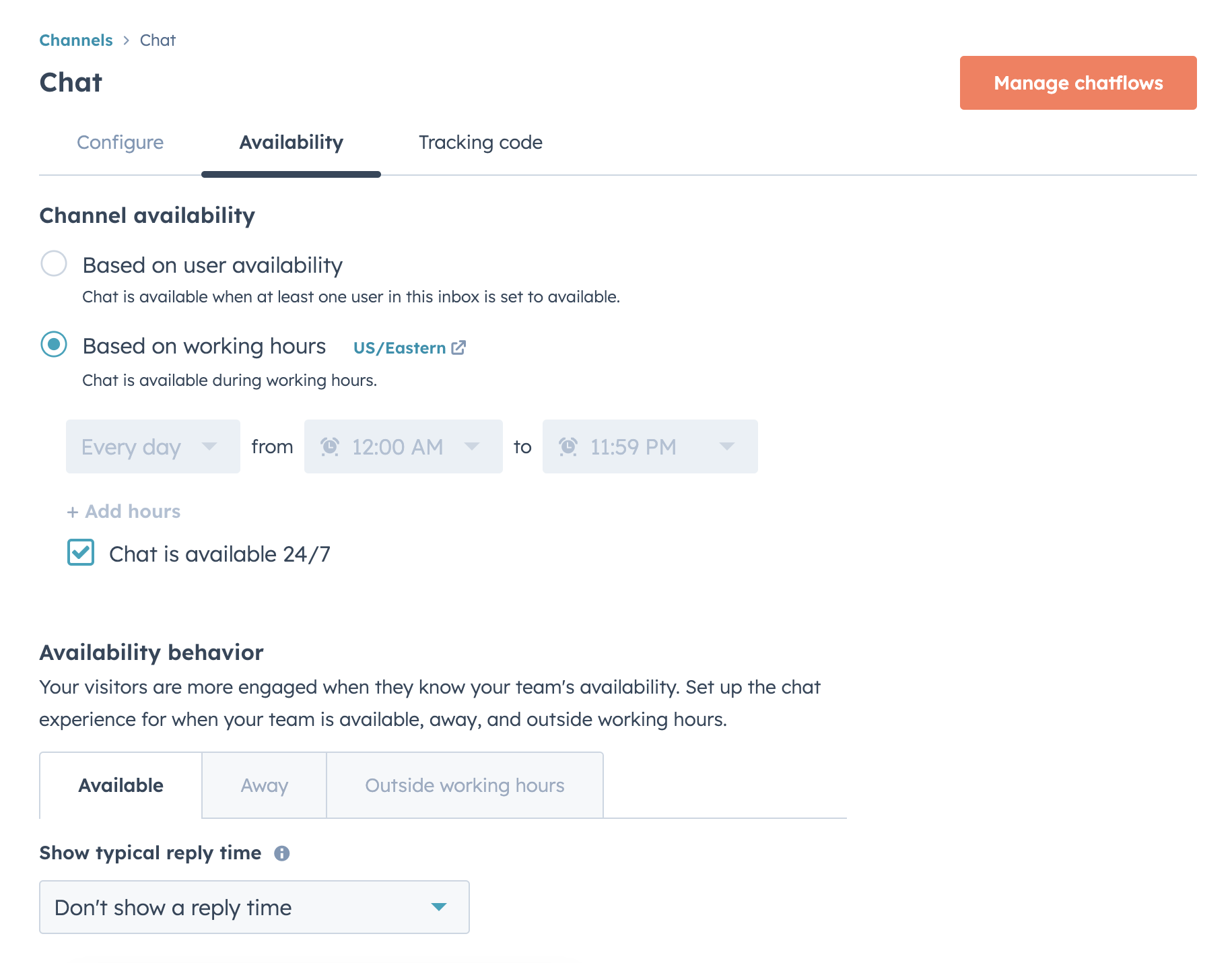The image size is (1232, 963).
Task: Select Based on working hours option
Action: tap(54, 345)
